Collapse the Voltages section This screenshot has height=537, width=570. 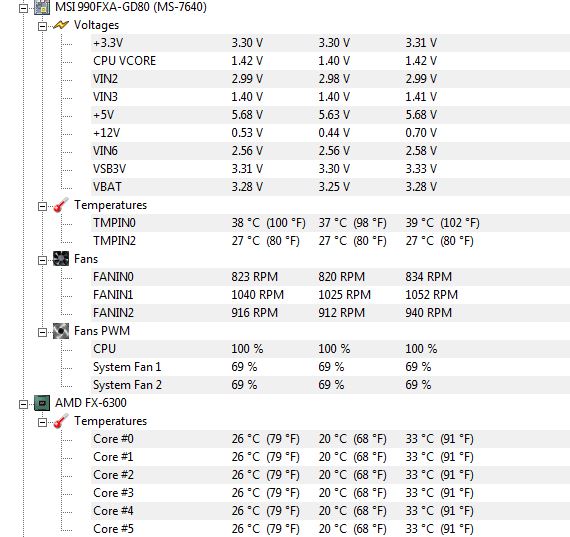coord(43,26)
